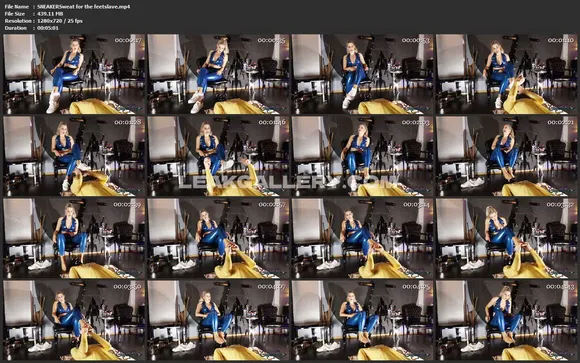Open the thumbnail stamped 00:02:57

coord(218,238)
